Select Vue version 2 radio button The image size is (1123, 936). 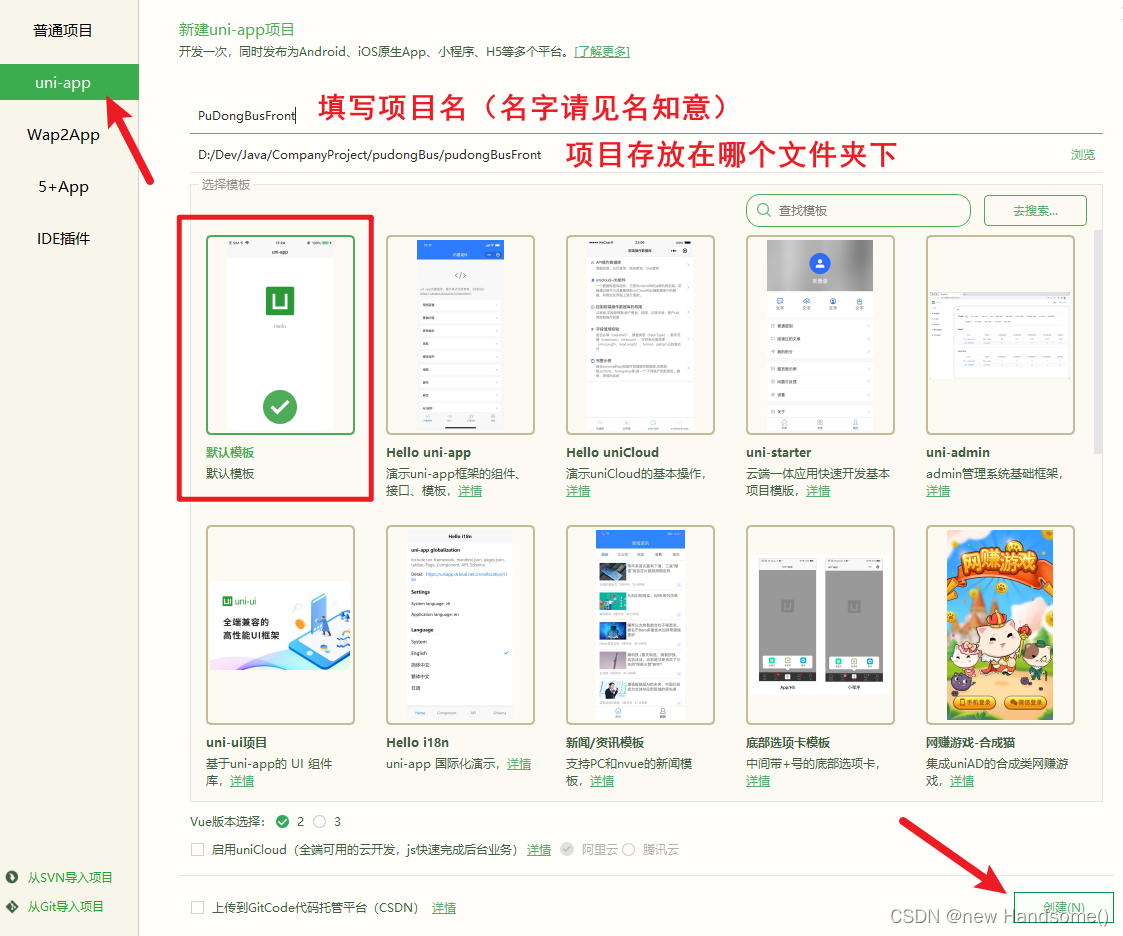282,821
